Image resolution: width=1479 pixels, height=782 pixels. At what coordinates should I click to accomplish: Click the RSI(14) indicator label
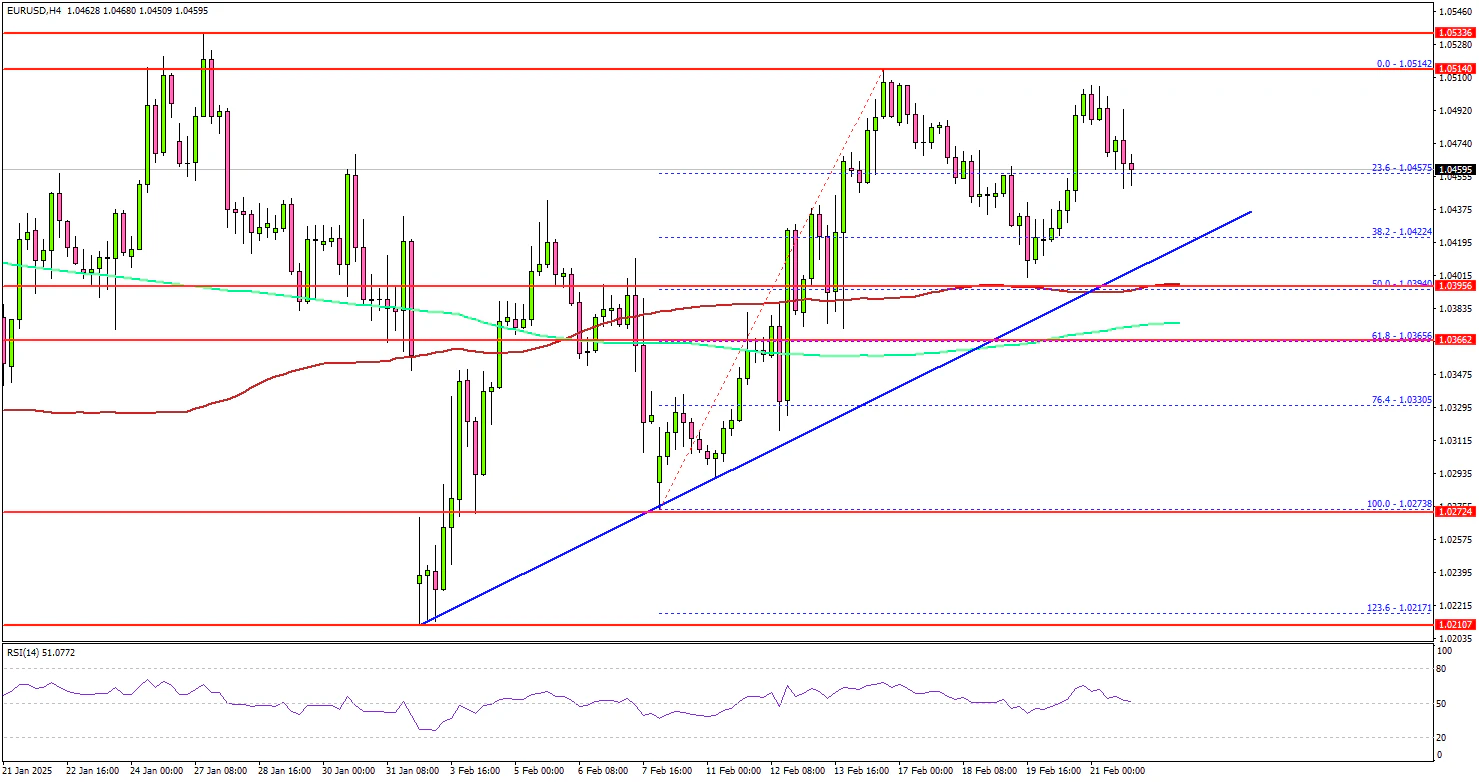(x=40, y=652)
